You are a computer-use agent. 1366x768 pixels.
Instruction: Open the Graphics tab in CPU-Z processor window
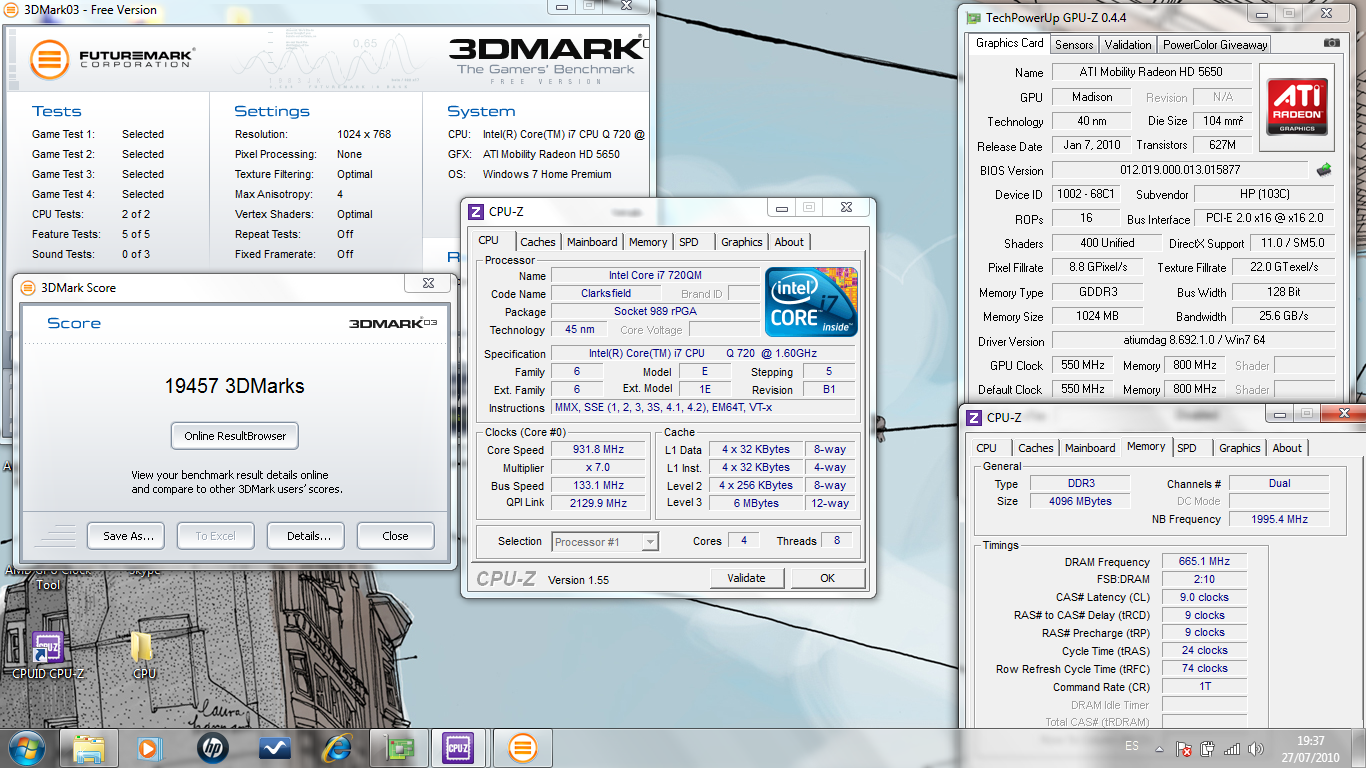click(742, 242)
